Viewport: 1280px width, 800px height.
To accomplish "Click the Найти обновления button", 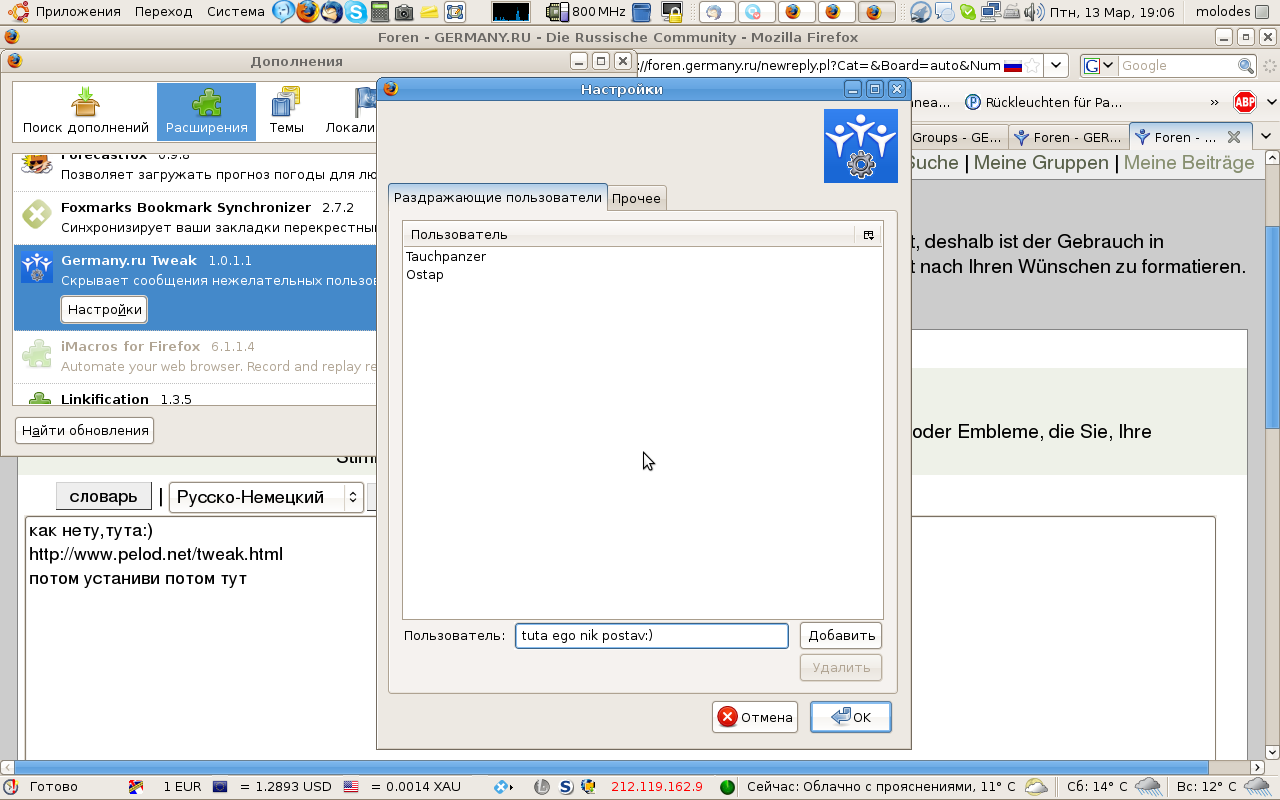I will pos(85,431).
